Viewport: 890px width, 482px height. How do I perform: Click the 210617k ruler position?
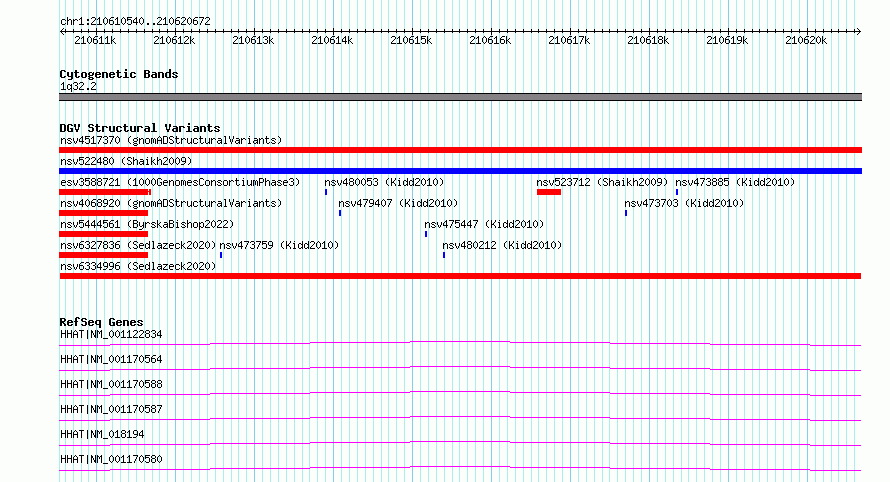(569, 40)
